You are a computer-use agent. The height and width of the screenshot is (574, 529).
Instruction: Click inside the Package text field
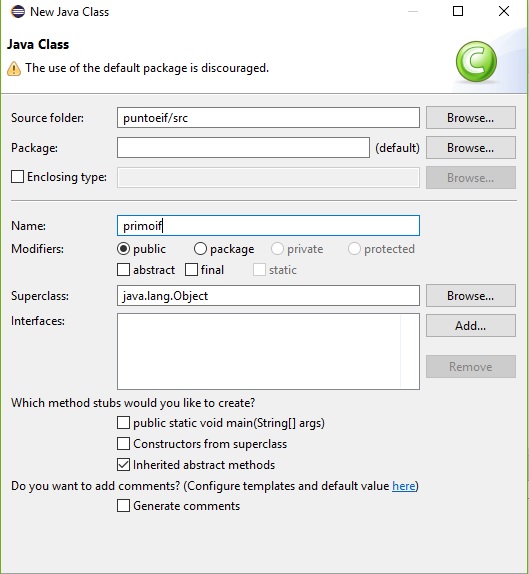pos(243,148)
